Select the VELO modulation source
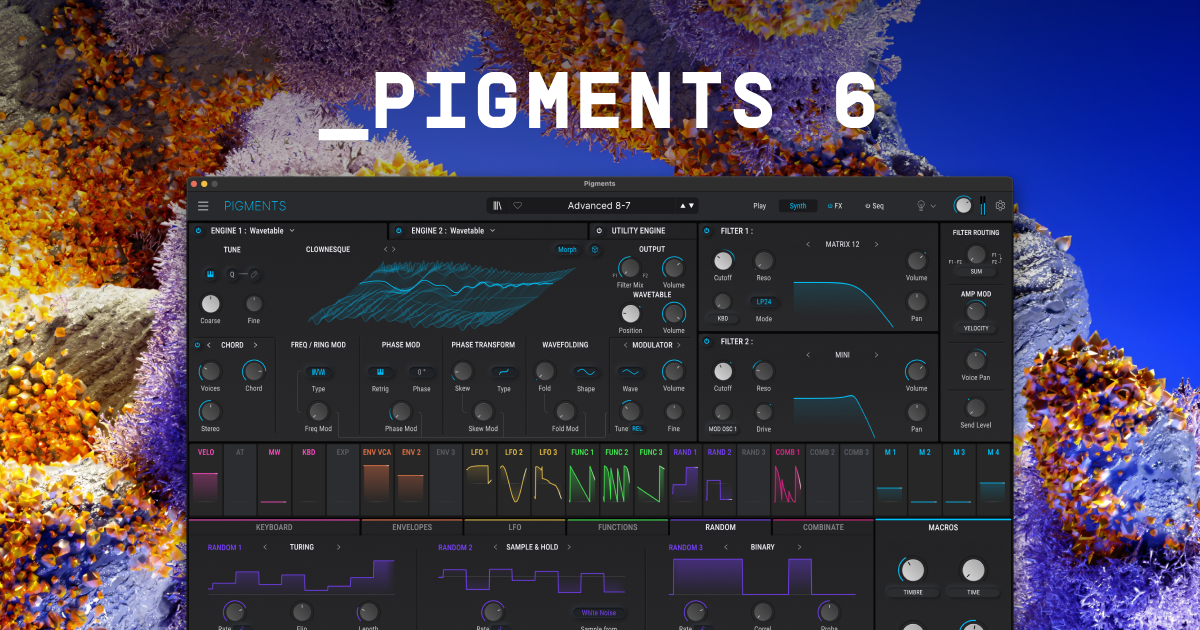Screen dimensions: 1200x630 coord(206,479)
